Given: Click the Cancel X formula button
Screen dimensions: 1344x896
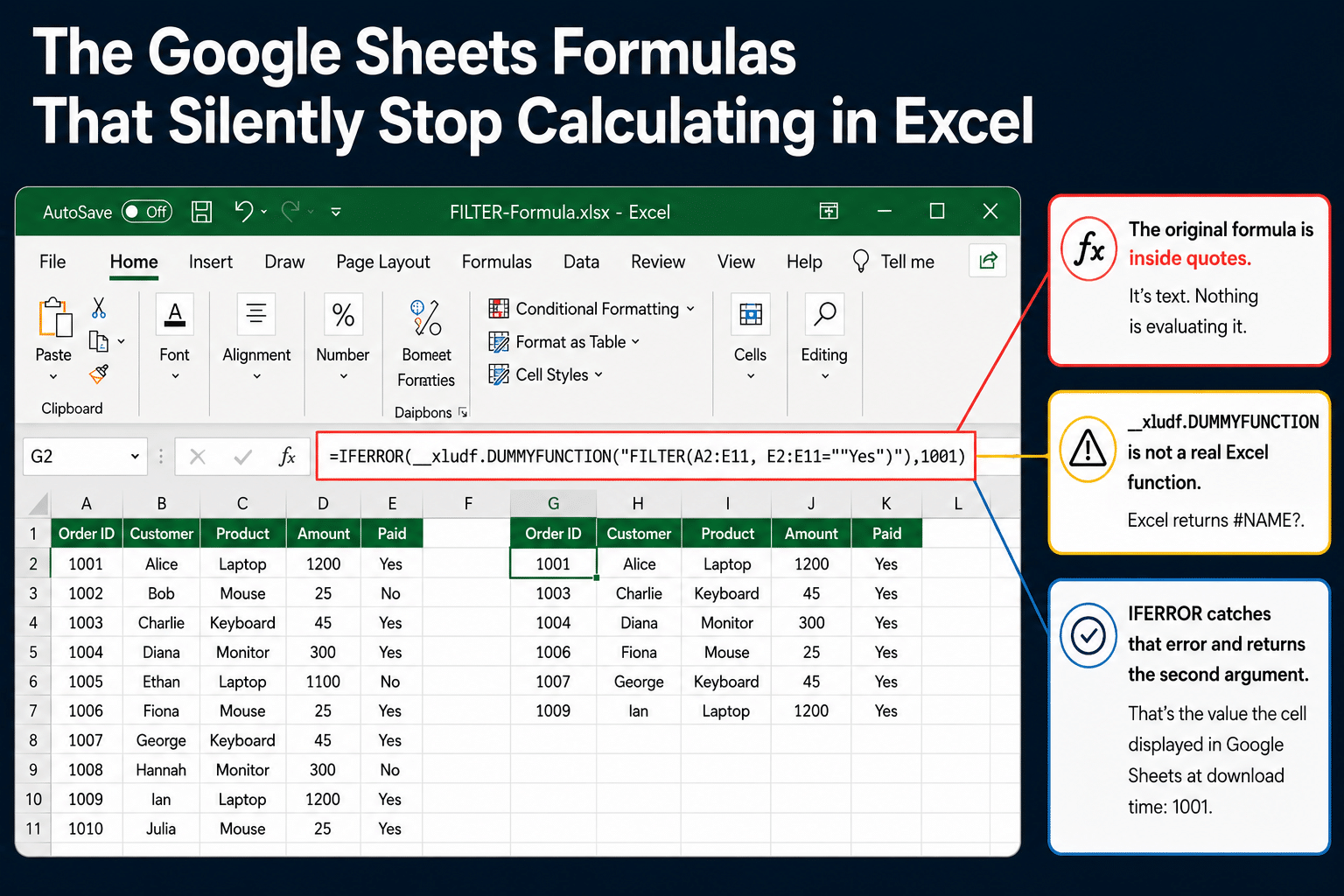Looking at the screenshot, I should (198, 456).
